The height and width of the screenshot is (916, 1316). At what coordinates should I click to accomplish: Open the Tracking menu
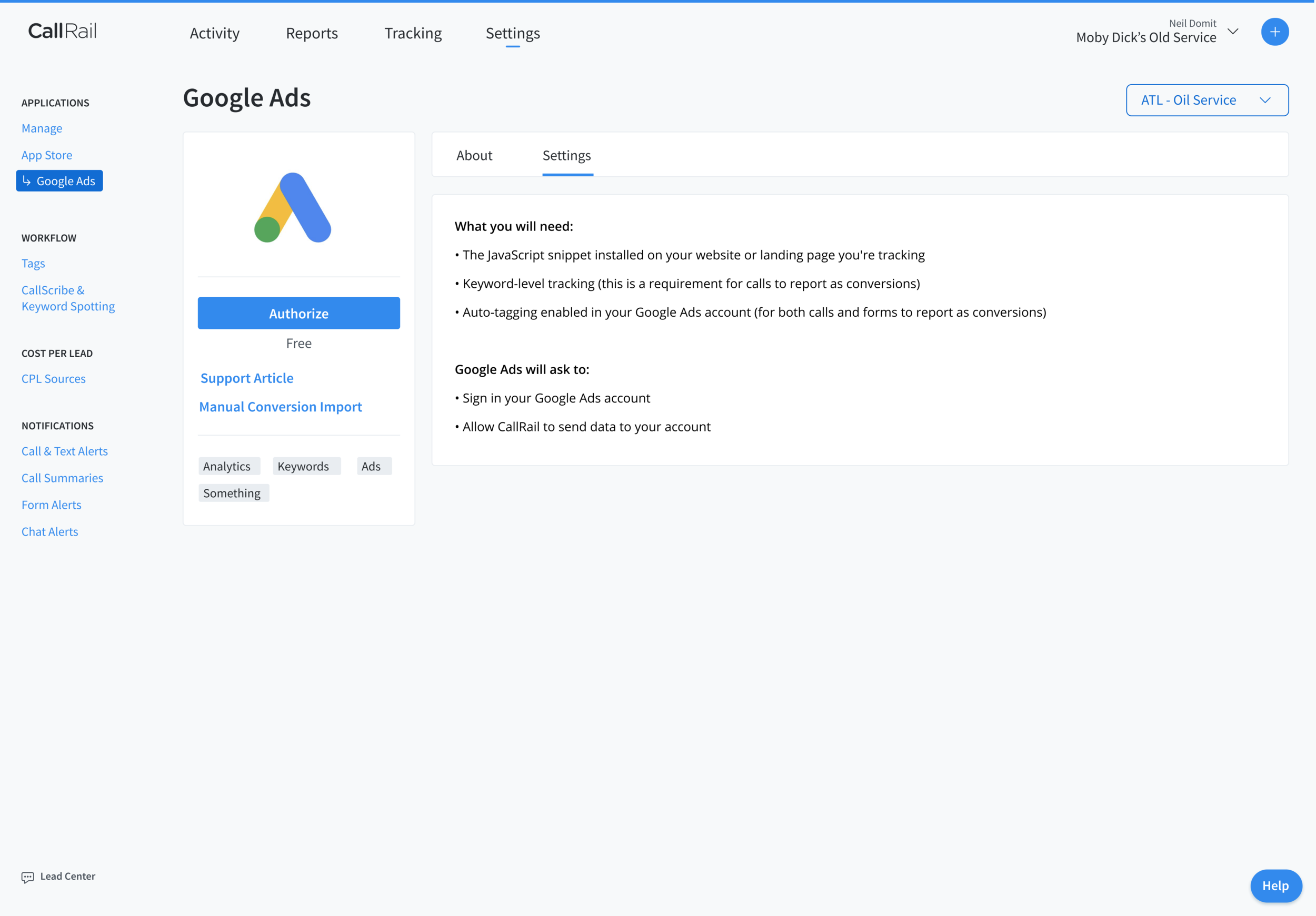click(x=413, y=33)
